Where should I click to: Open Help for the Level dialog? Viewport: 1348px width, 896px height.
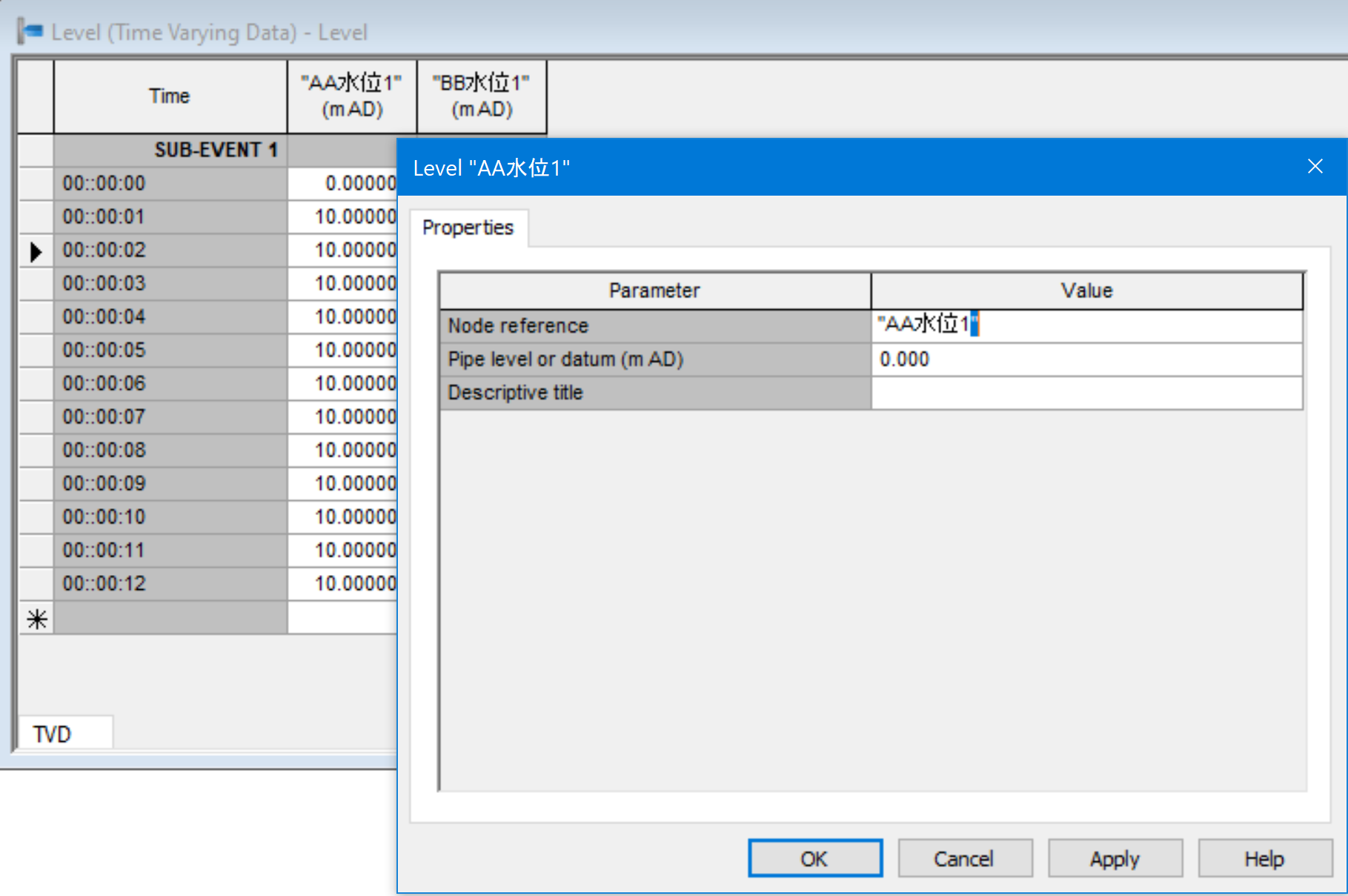pyautogui.click(x=1264, y=858)
